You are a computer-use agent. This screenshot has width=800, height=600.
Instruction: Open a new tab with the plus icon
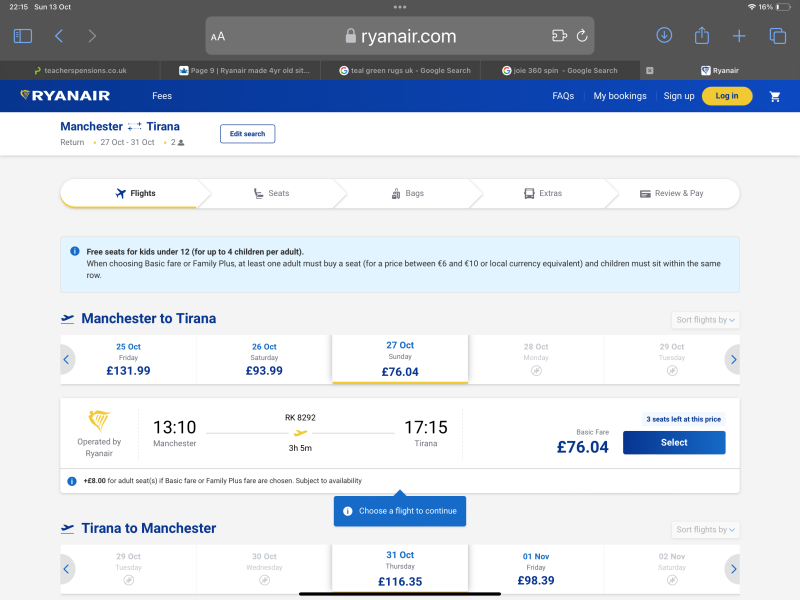[739, 34]
